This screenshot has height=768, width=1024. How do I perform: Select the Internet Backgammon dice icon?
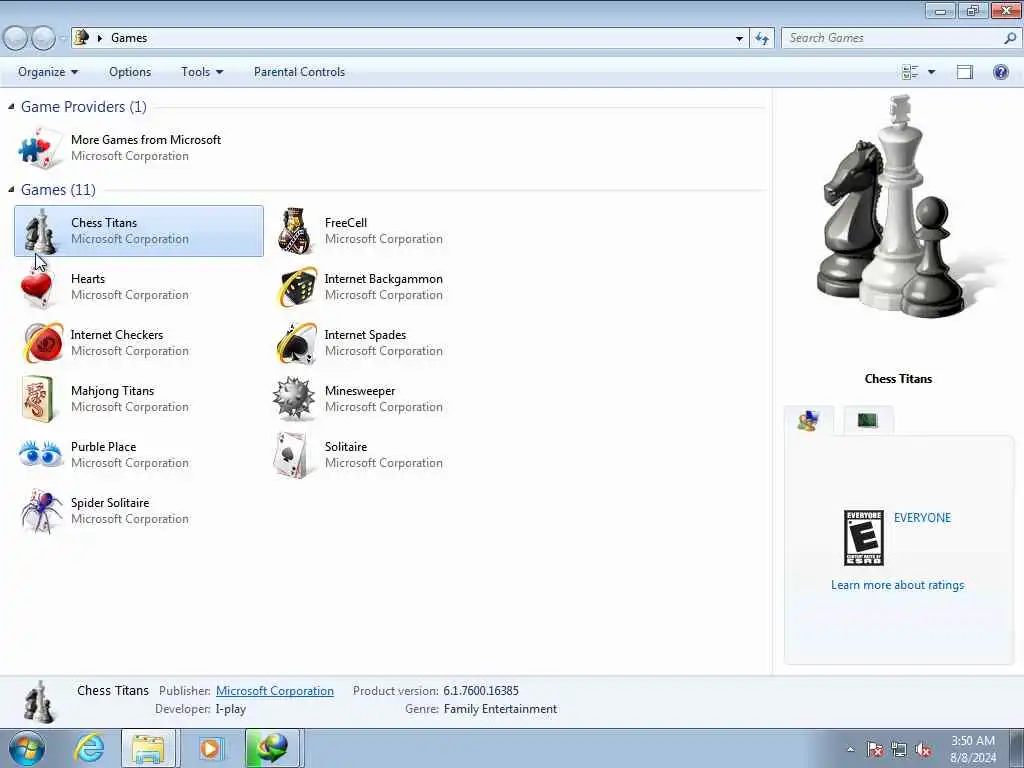click(296, 287)
